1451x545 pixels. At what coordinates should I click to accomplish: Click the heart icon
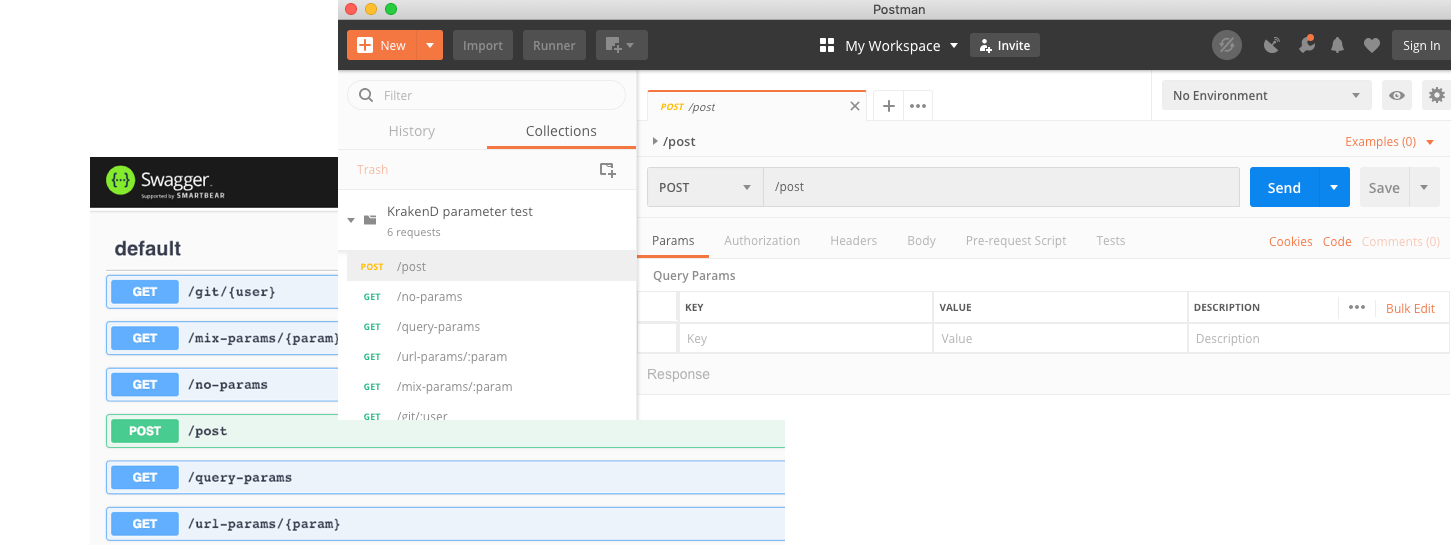(x=1372, y=45)
